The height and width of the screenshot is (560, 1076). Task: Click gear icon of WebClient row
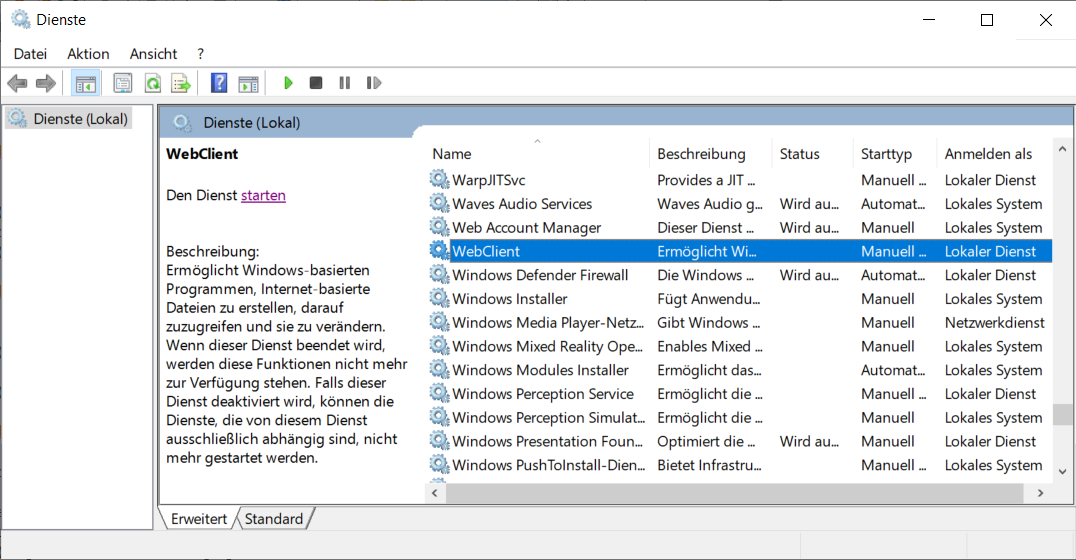click(439, 250)
